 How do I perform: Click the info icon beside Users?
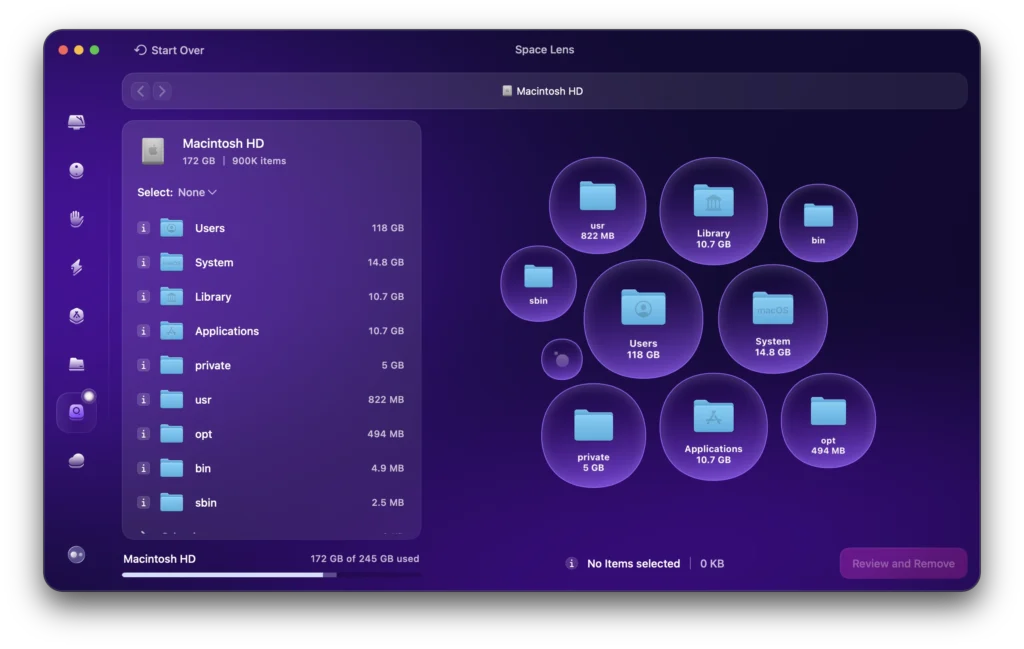click(x=141, y=228)
